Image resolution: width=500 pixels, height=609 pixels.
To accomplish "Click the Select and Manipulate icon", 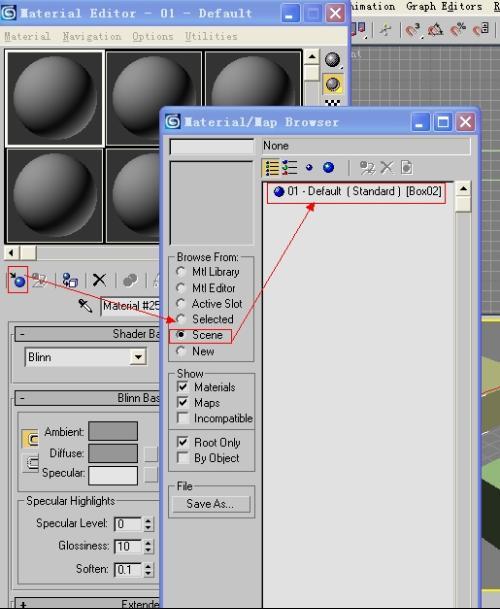I will (386, 30).
